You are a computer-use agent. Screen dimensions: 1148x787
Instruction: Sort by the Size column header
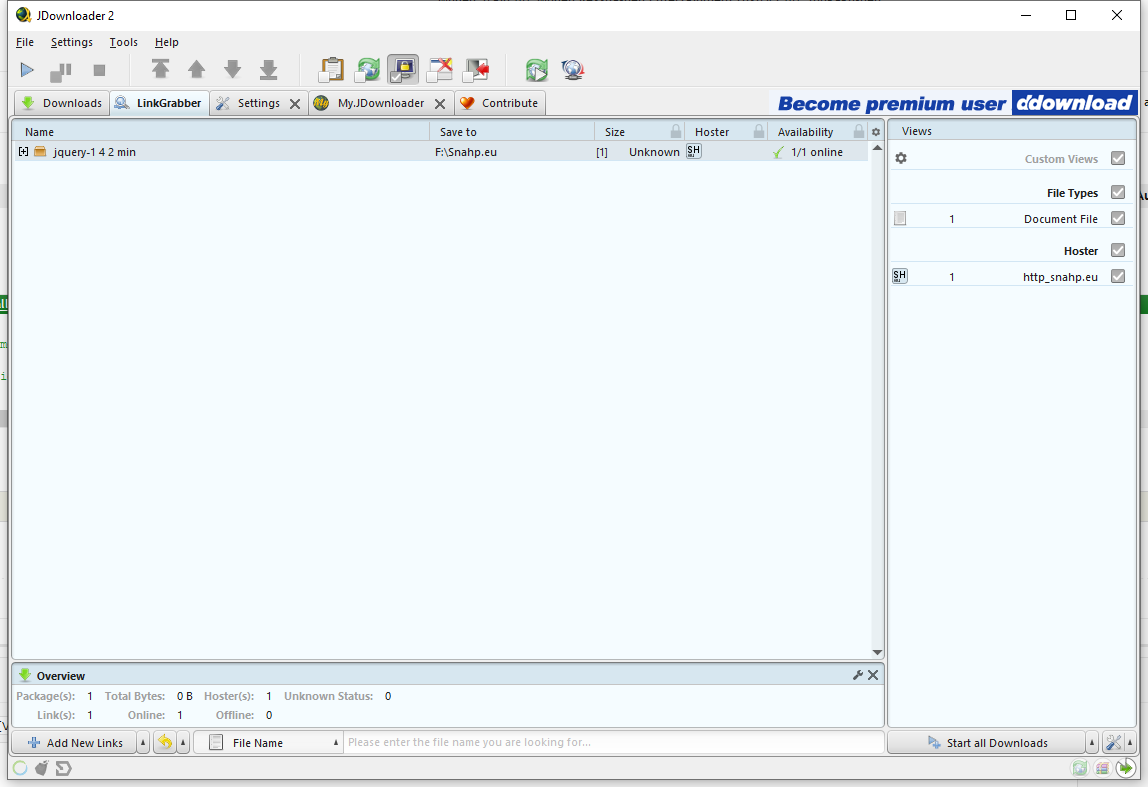(639, 132)
